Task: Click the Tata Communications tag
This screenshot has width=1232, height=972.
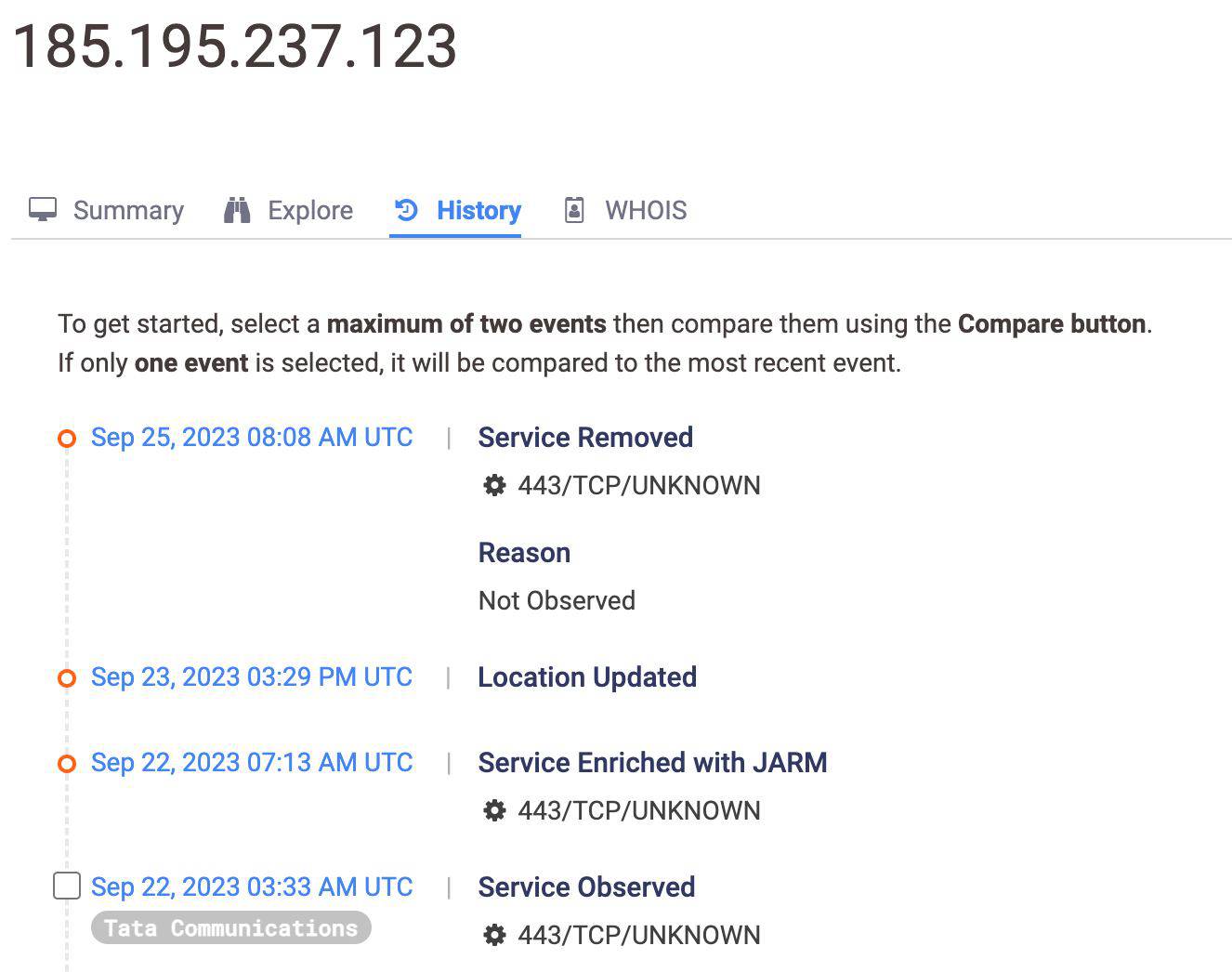Action: pyautogui.click(x=230, y=928)
